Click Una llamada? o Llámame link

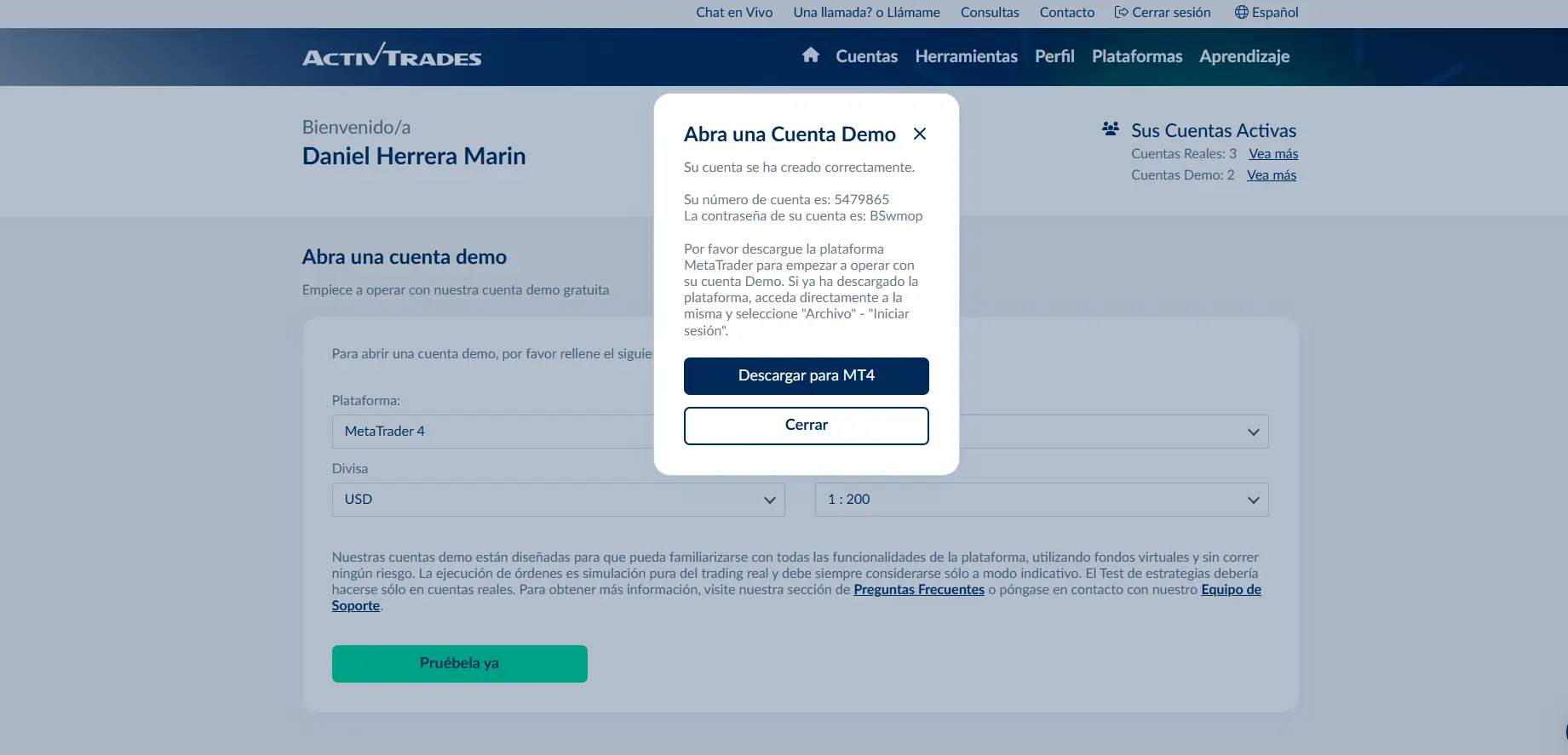[866, 12]
